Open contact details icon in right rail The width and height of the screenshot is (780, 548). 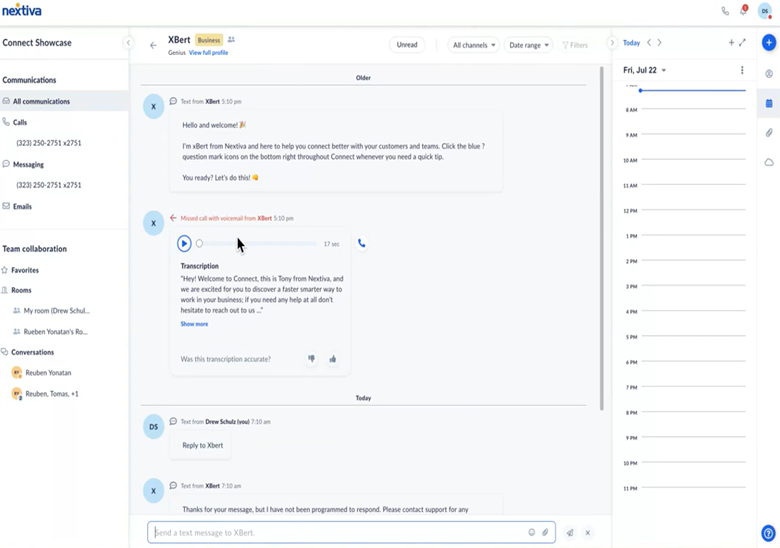click(769, 74)
